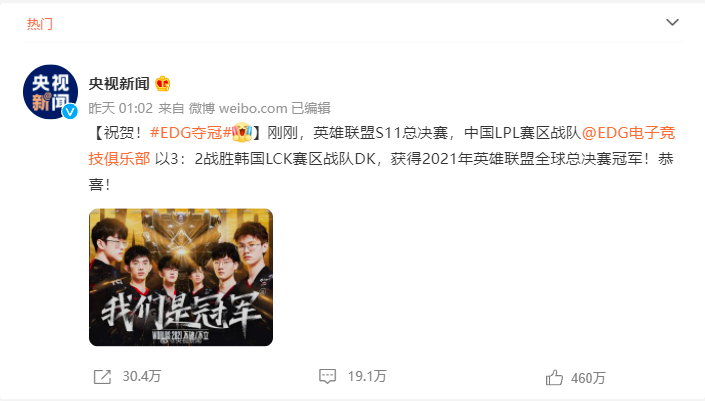Click the repost share icon
This screenshot has width=705, height=401.
point(102,377)
